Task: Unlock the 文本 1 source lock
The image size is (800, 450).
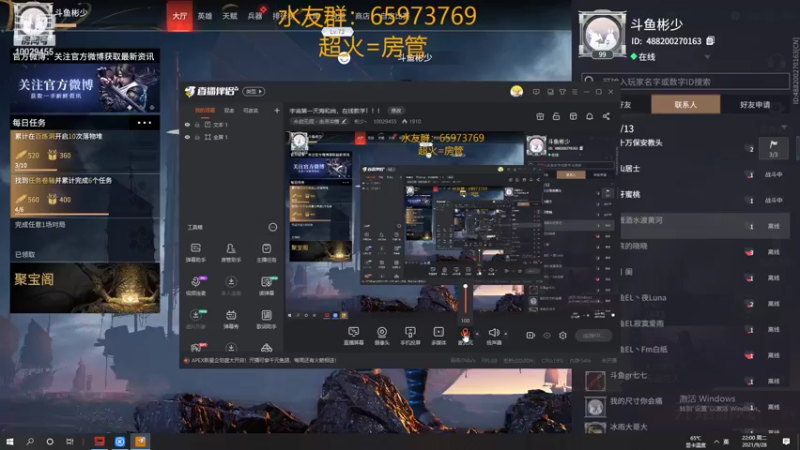Action: coord(197,124)
